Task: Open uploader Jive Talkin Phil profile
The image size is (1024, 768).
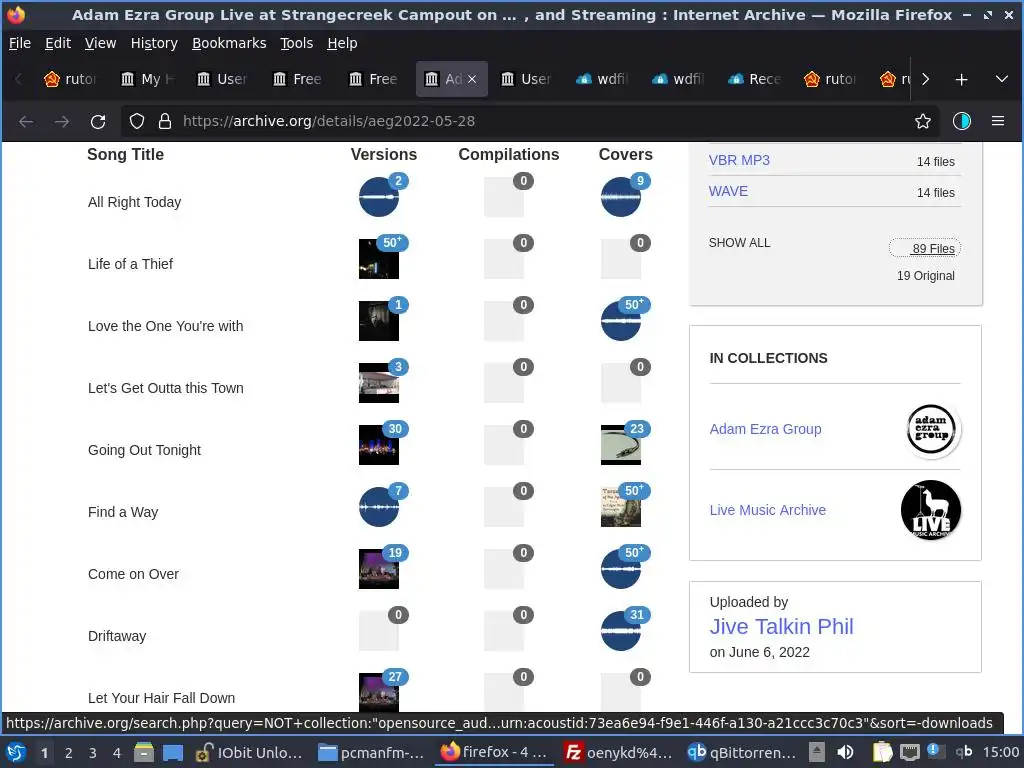Action: pos(781,626)
